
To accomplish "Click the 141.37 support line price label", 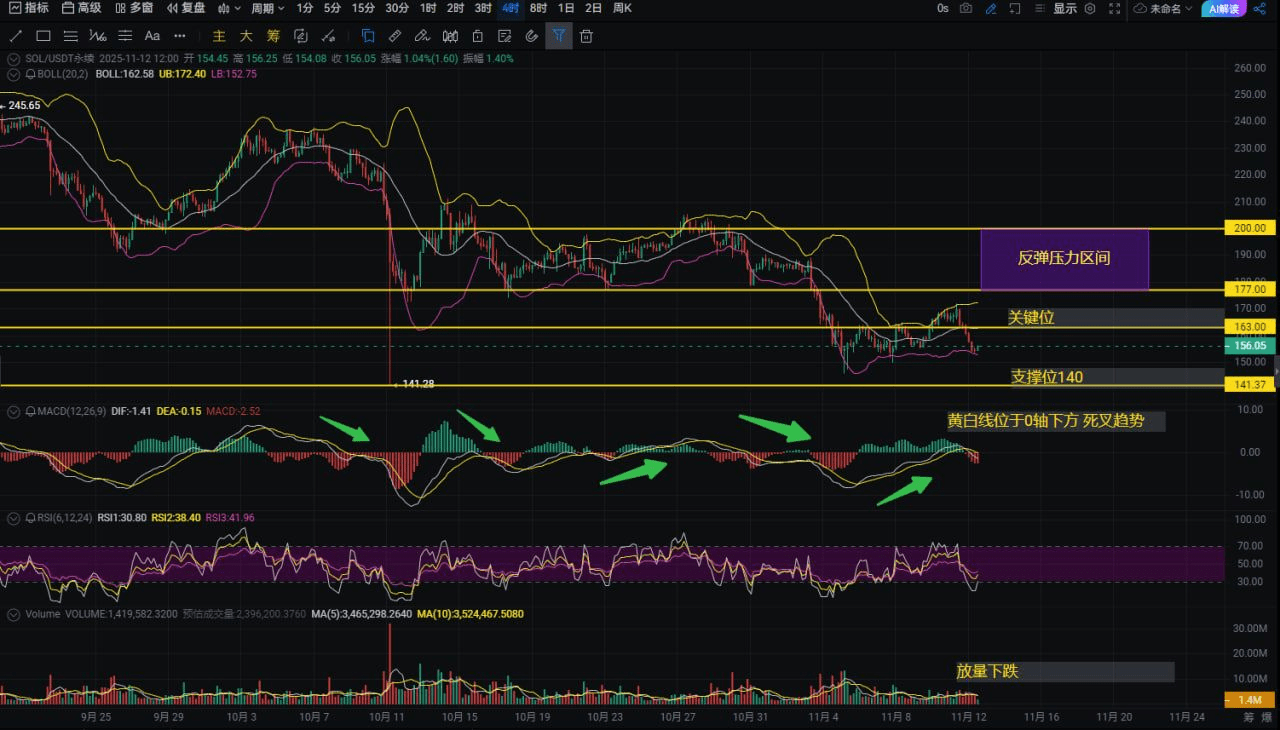I will 1250,385.
